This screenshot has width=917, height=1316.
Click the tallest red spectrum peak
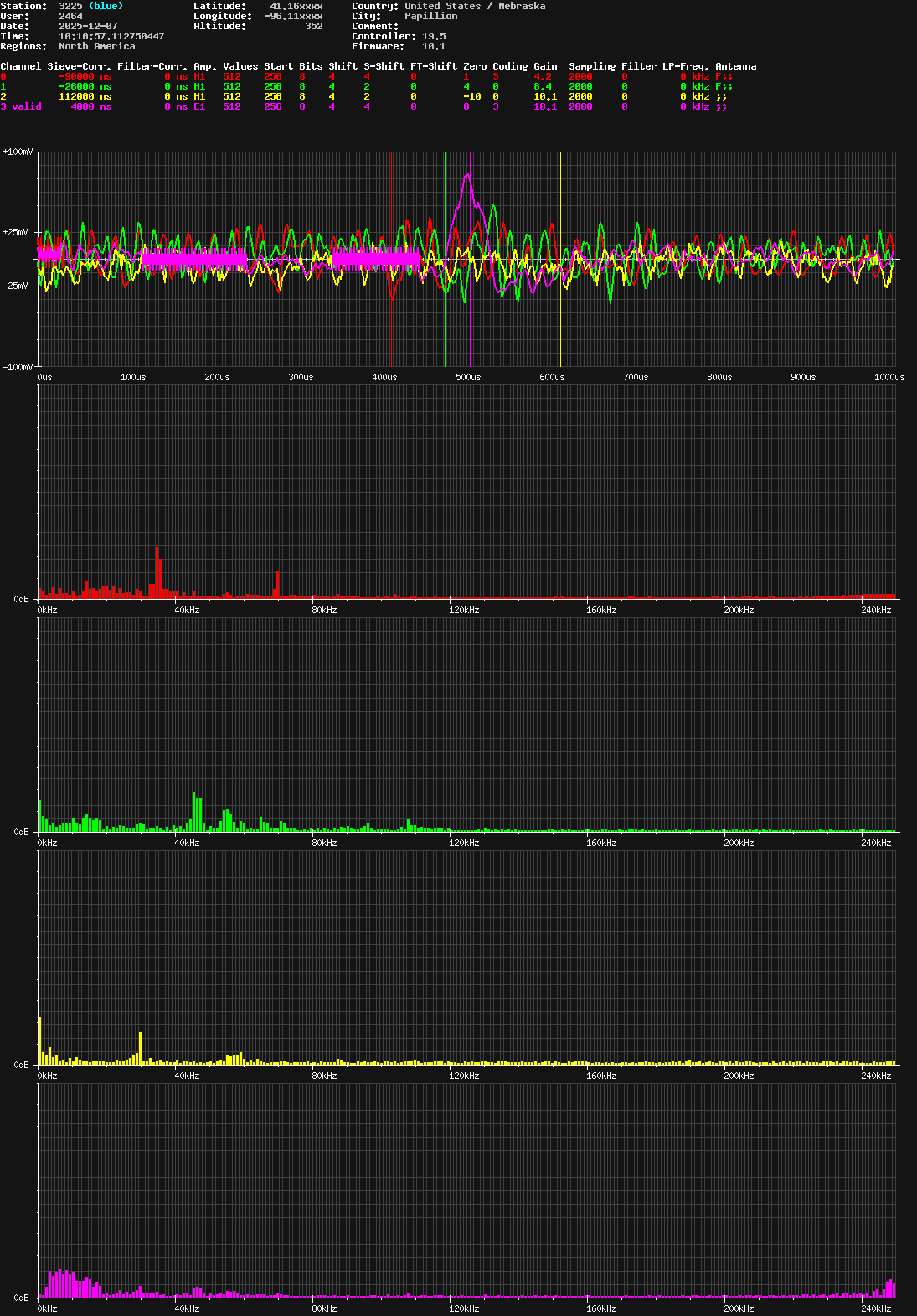(x=157, y=572)
